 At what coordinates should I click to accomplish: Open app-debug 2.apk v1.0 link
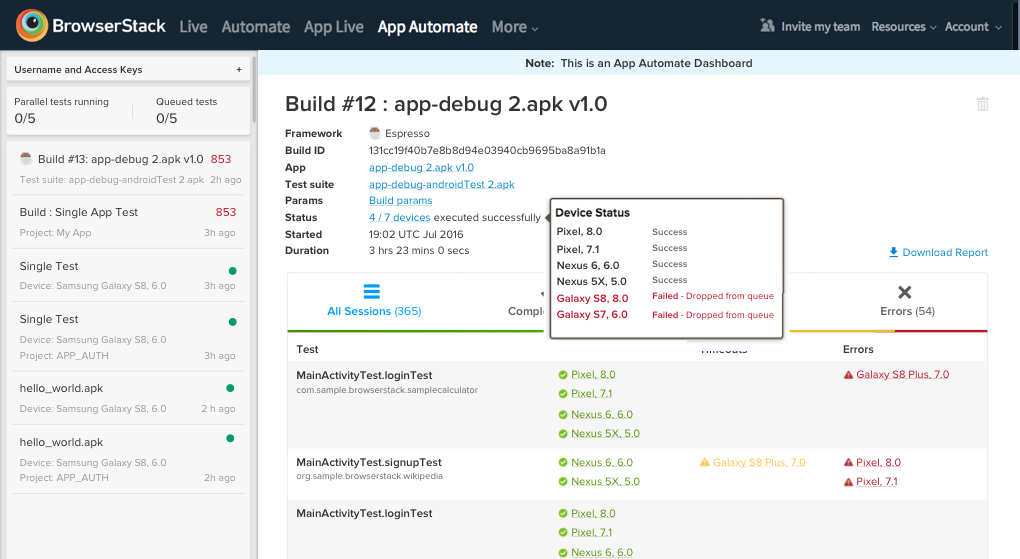point(421,167)
